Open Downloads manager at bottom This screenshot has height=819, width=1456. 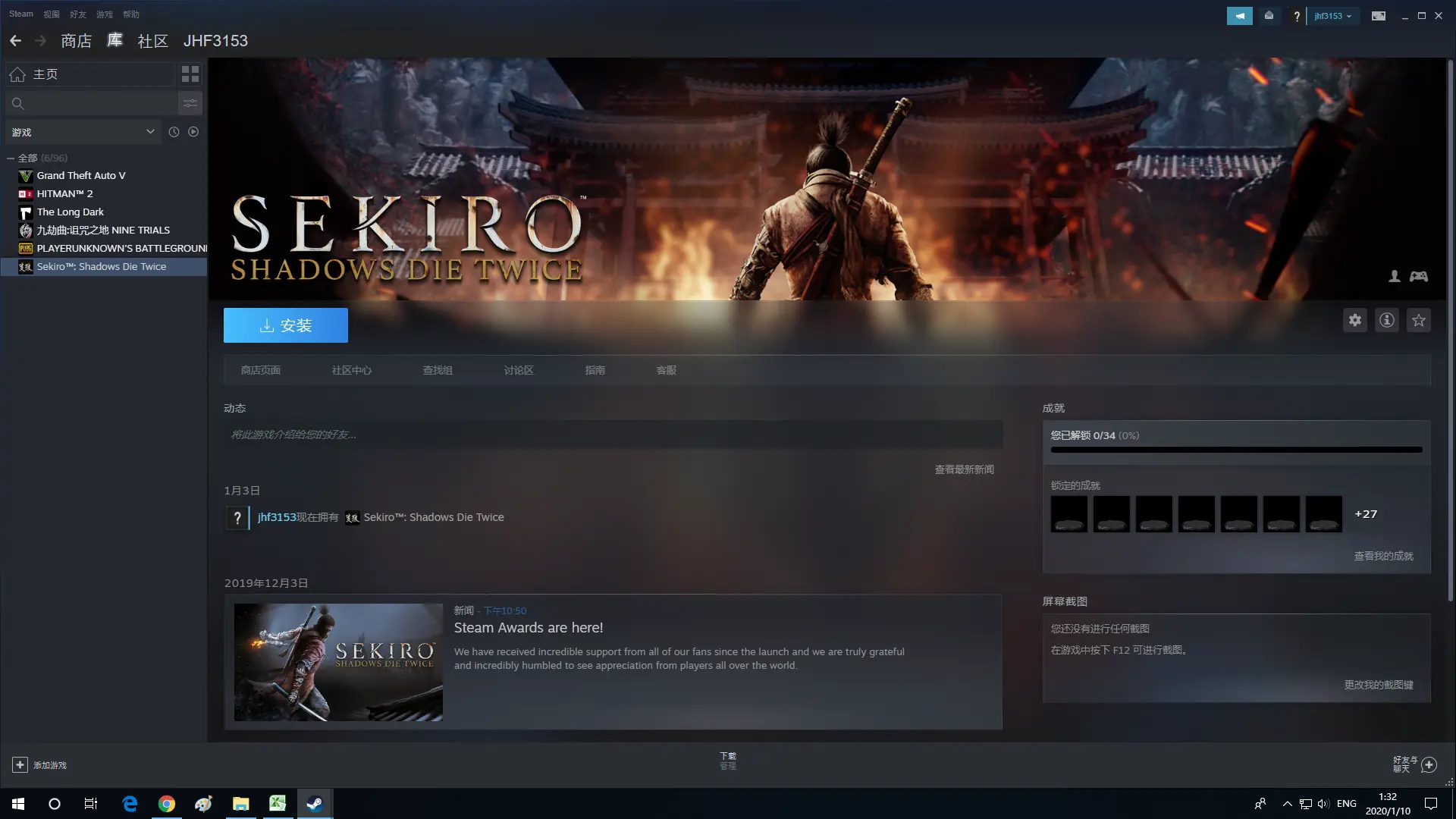coord(728,761)
